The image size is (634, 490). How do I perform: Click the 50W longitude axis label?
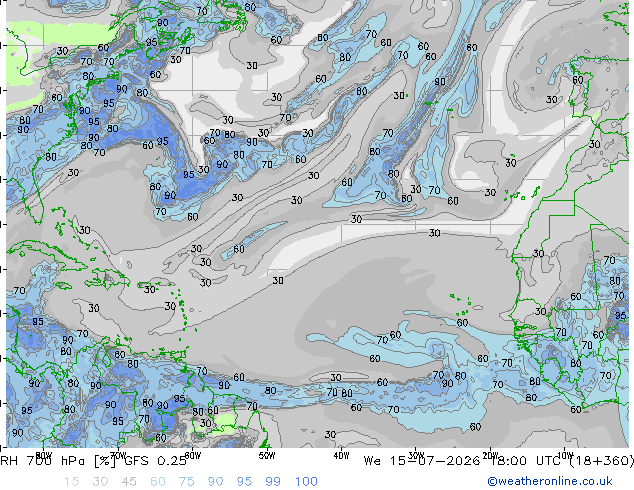click(x=267, y=456)
